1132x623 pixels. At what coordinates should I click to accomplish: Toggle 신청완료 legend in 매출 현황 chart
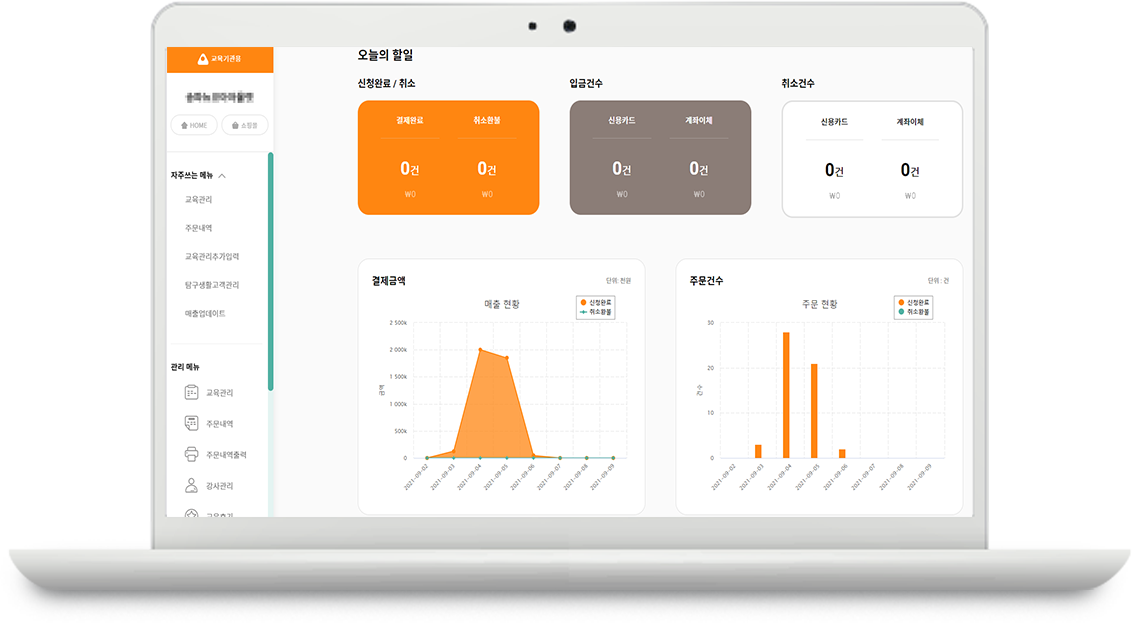pyautogui.click(x=595, y=302)
